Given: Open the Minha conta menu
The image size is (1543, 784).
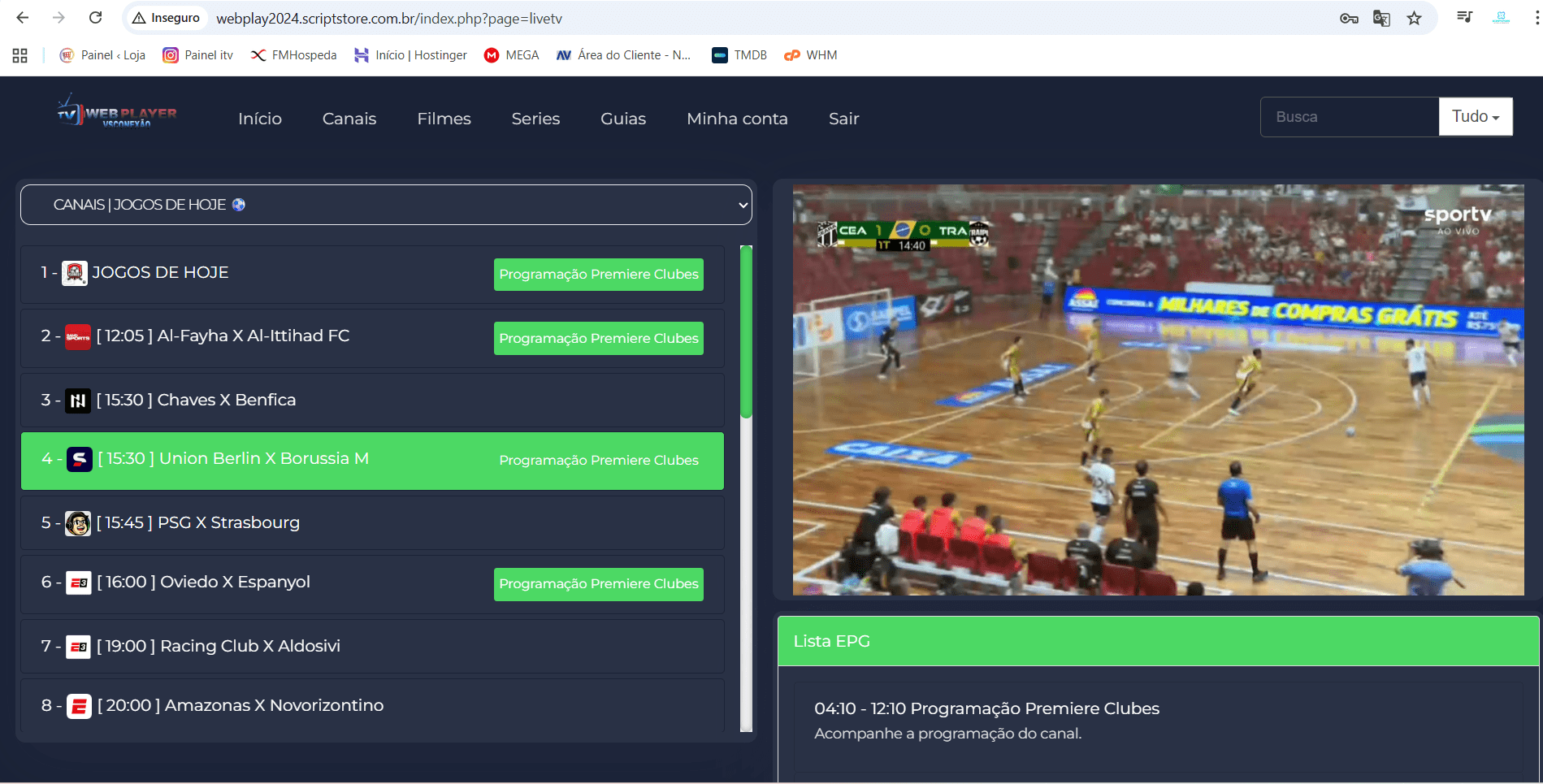Looking at the screenshot, I should [737, 119].
